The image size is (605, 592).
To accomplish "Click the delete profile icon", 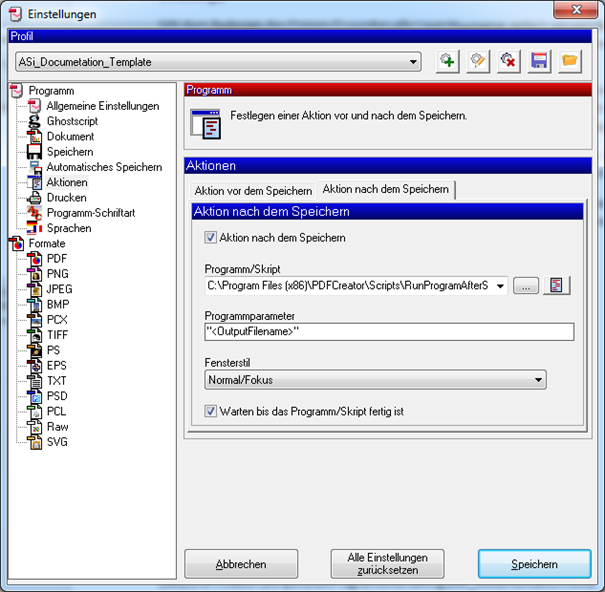I will tap(509, 62).
